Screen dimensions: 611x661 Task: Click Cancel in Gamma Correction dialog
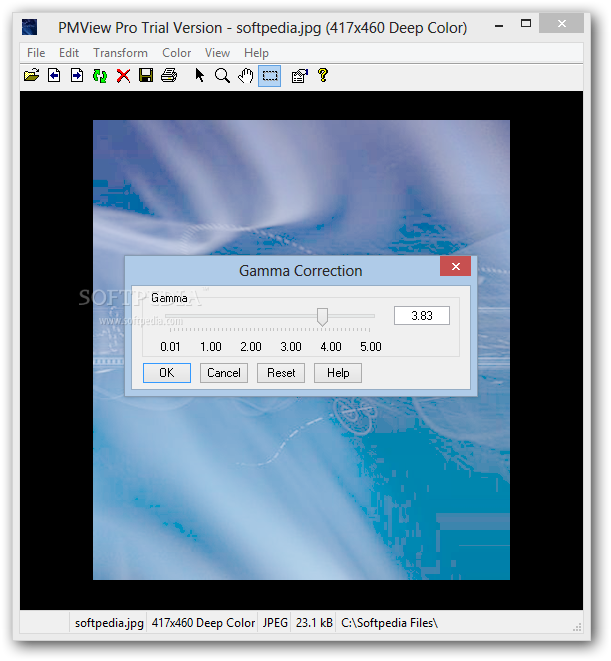click(223, 373)
